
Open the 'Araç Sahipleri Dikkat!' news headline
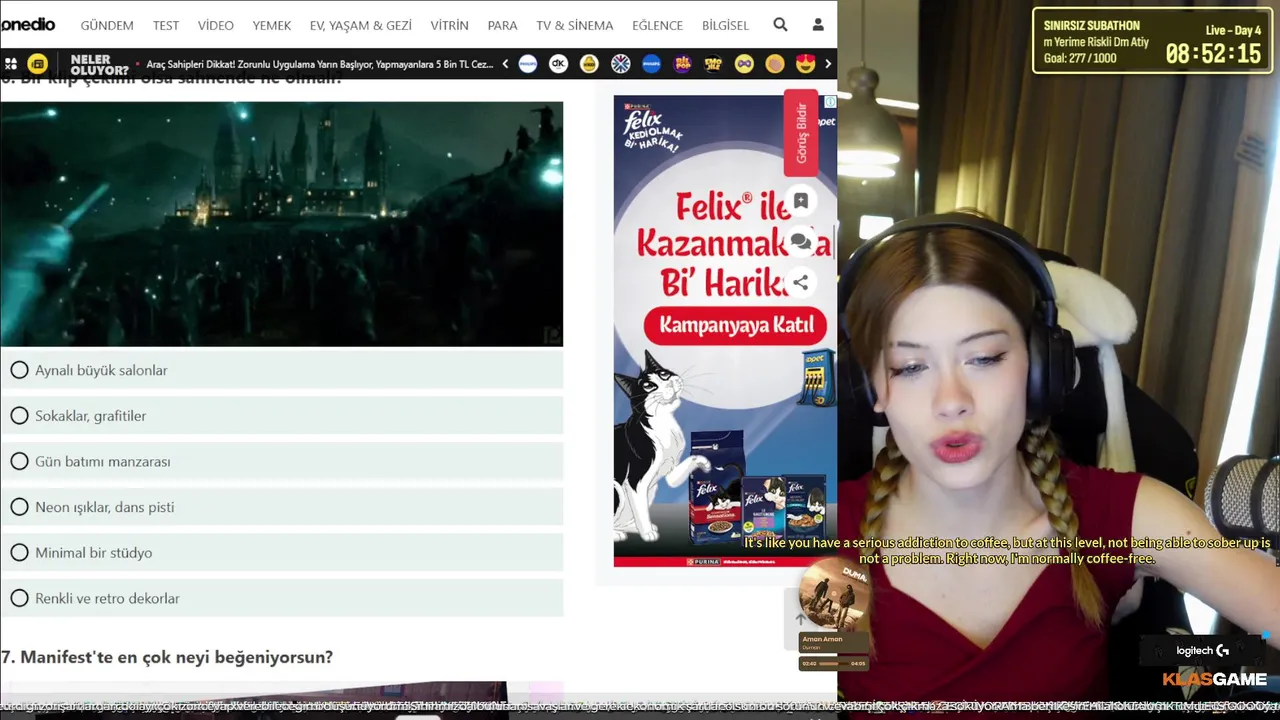pyautogui.click(x=320, y=64)
